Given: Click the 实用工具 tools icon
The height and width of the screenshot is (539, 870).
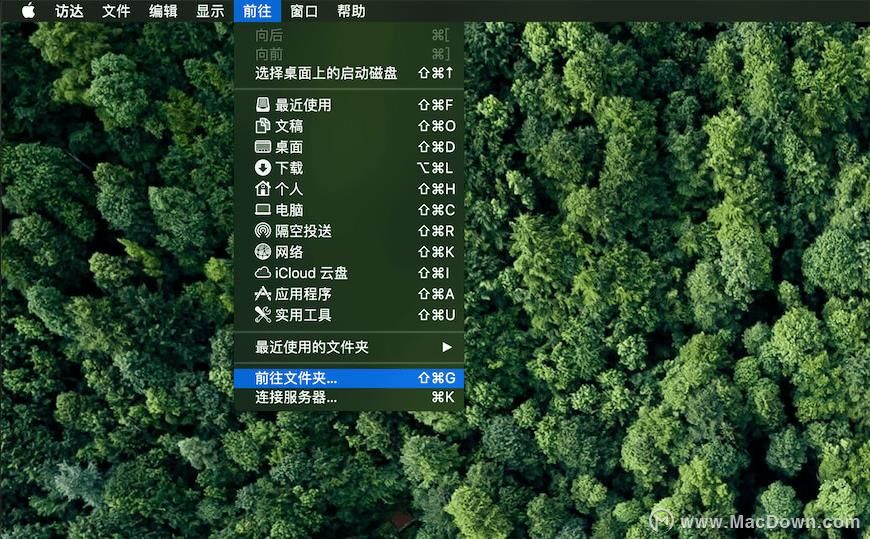Looking at the screenshot, I should click(262, 315).
